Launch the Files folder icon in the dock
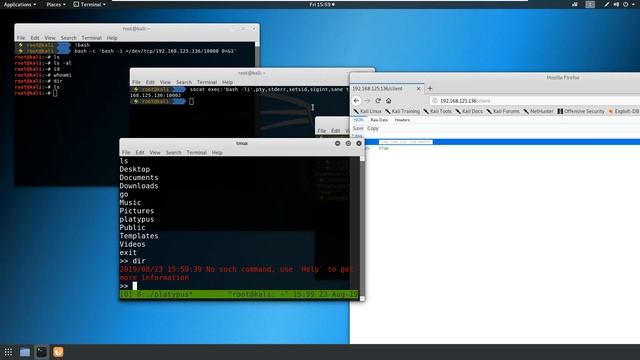This screenshot has width=640, height=360. coord(25,352)
